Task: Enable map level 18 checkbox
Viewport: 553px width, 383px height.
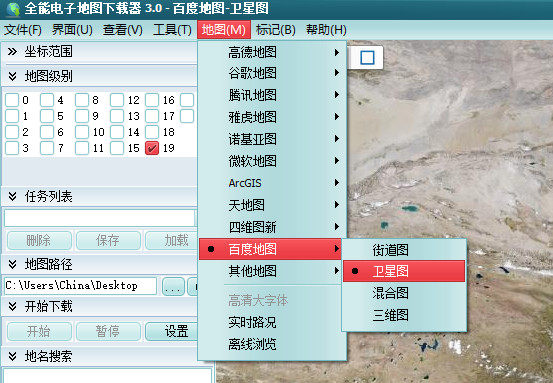Action: (x=152, y=132)
